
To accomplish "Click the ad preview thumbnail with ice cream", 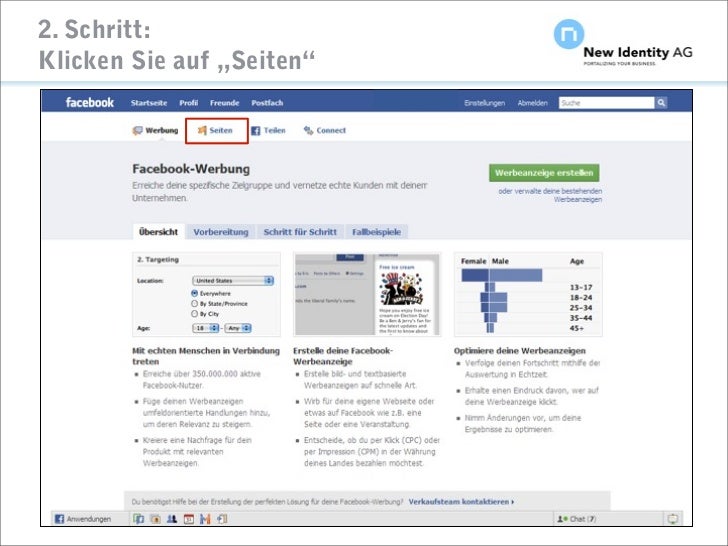I will pyautogui.click(x=367, y=294).
